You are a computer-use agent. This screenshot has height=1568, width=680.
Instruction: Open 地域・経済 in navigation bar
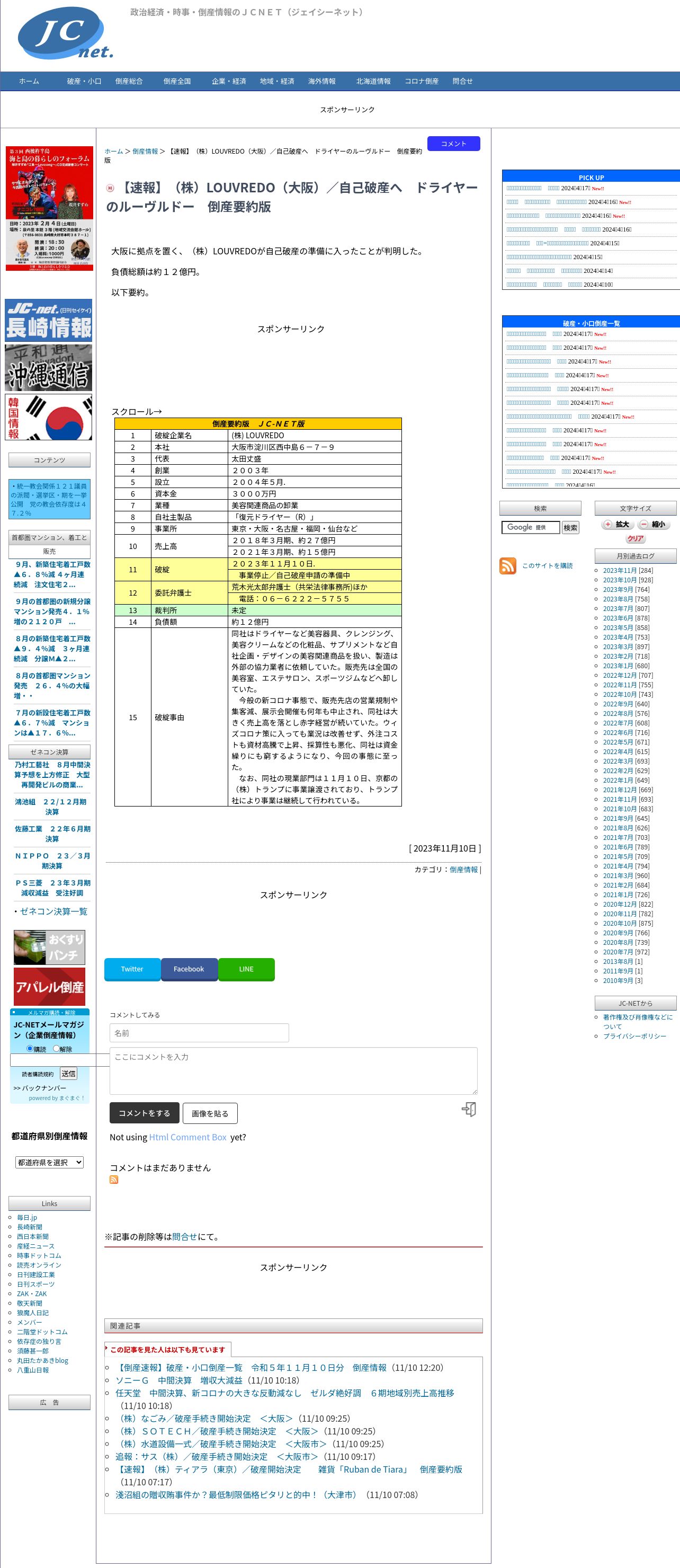[277, 81]
